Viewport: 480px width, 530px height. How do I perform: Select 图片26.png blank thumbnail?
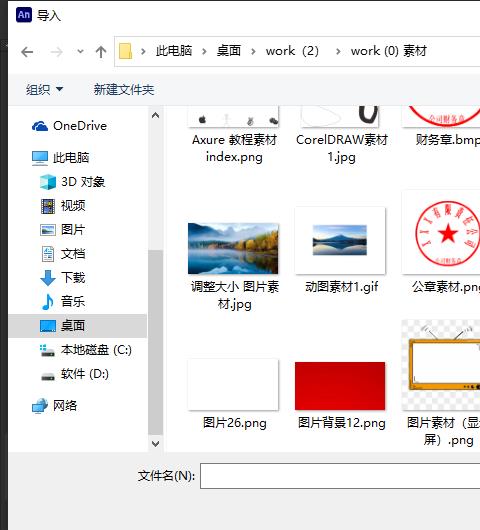pyautogui.click(x=233, y=385)
